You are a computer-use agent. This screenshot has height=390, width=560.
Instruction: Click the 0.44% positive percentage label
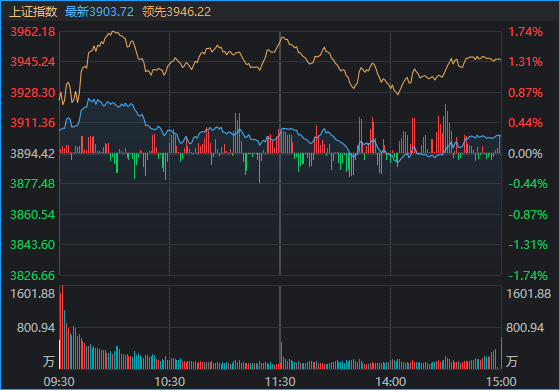526,123
